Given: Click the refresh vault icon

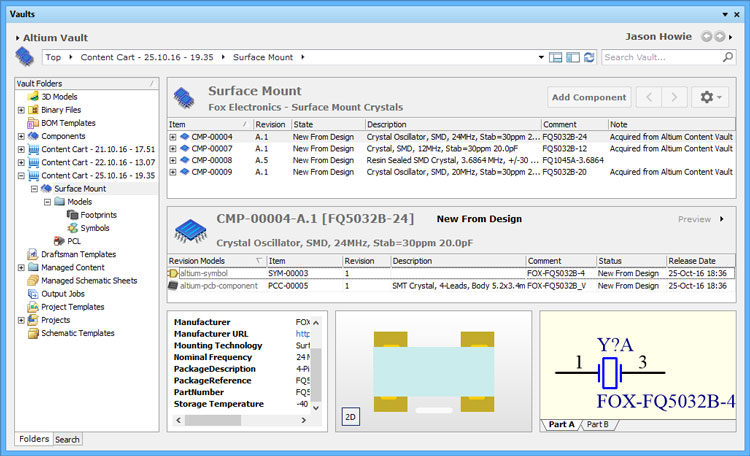Looking at the screenshot, I should 589,58.
